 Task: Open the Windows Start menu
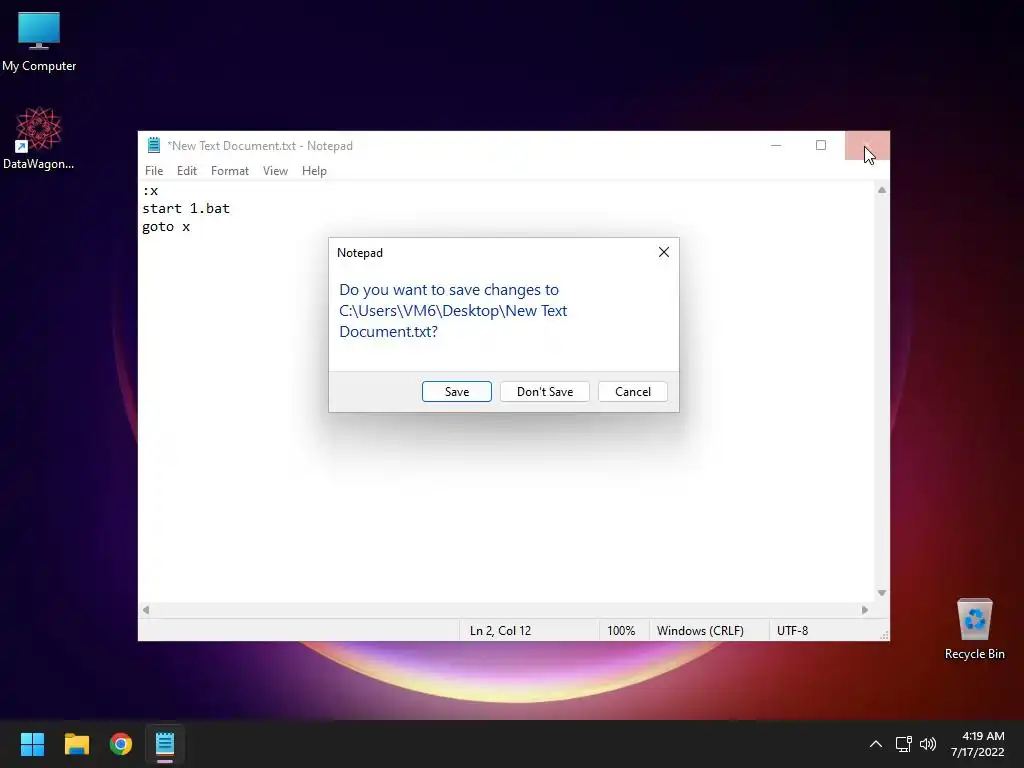(x=32, y=744)
